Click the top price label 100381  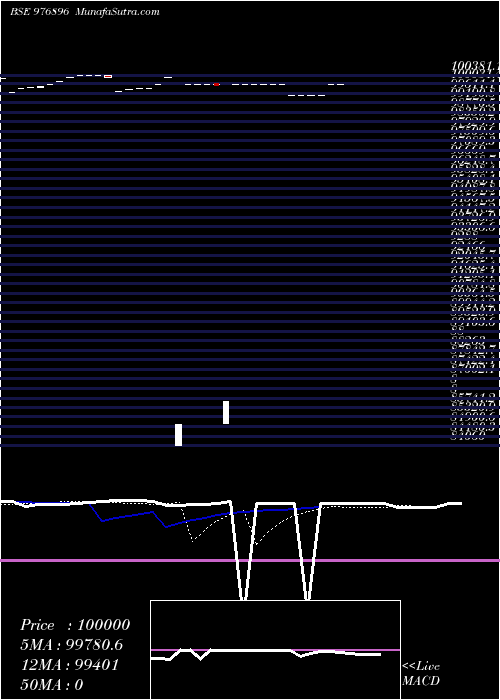(x=475, y=66)
